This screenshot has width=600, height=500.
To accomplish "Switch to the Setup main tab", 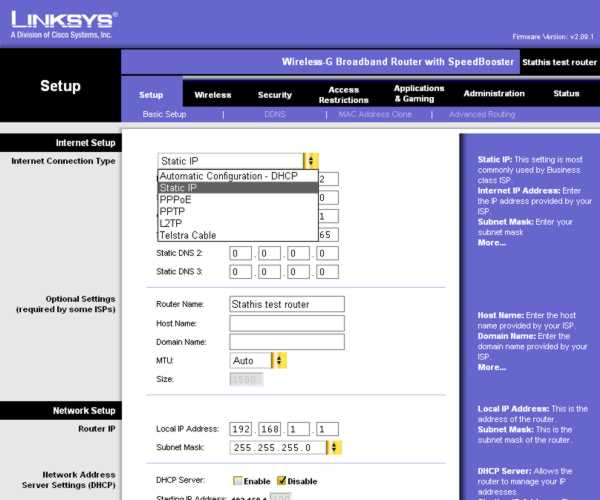I will [x=151, y=95].
